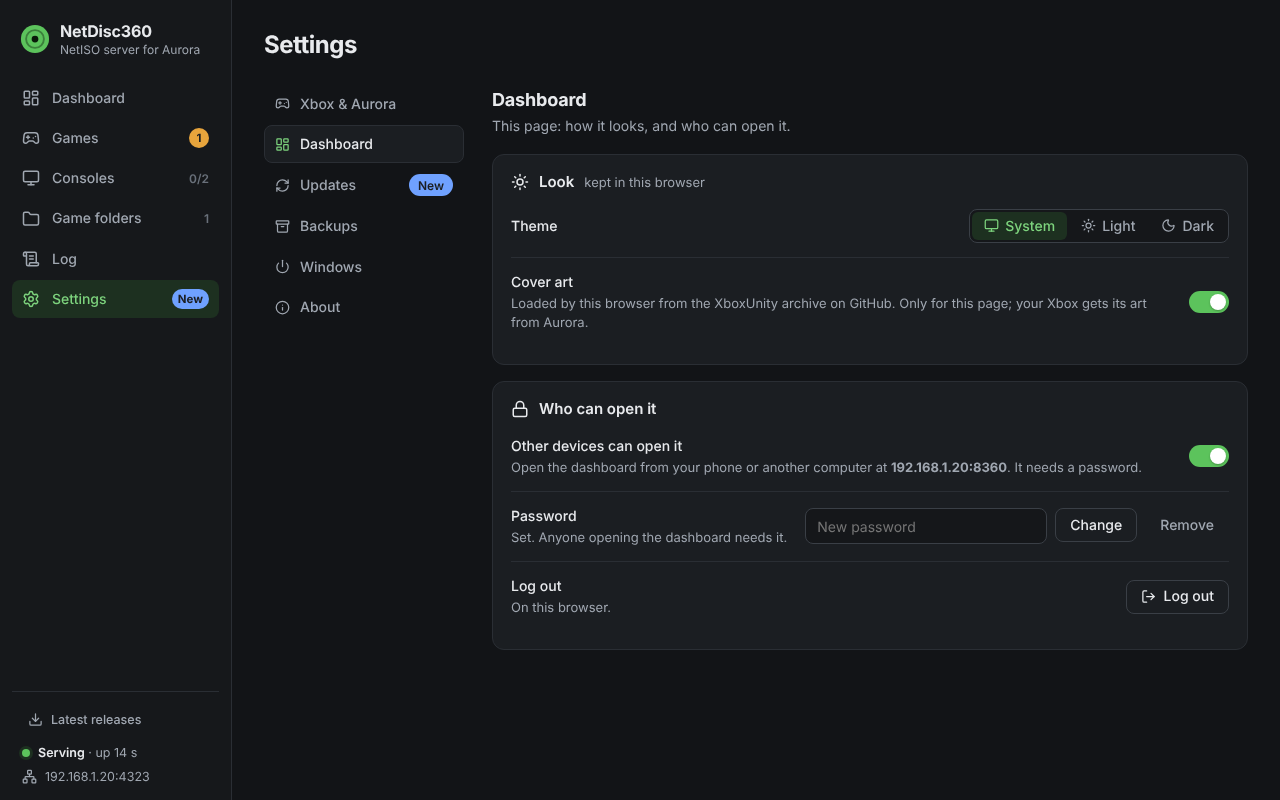Viewport: 1280px width, 800px height.
Task: Click the Dashboard grid icon in left sidebar
Action: (31, 98)
